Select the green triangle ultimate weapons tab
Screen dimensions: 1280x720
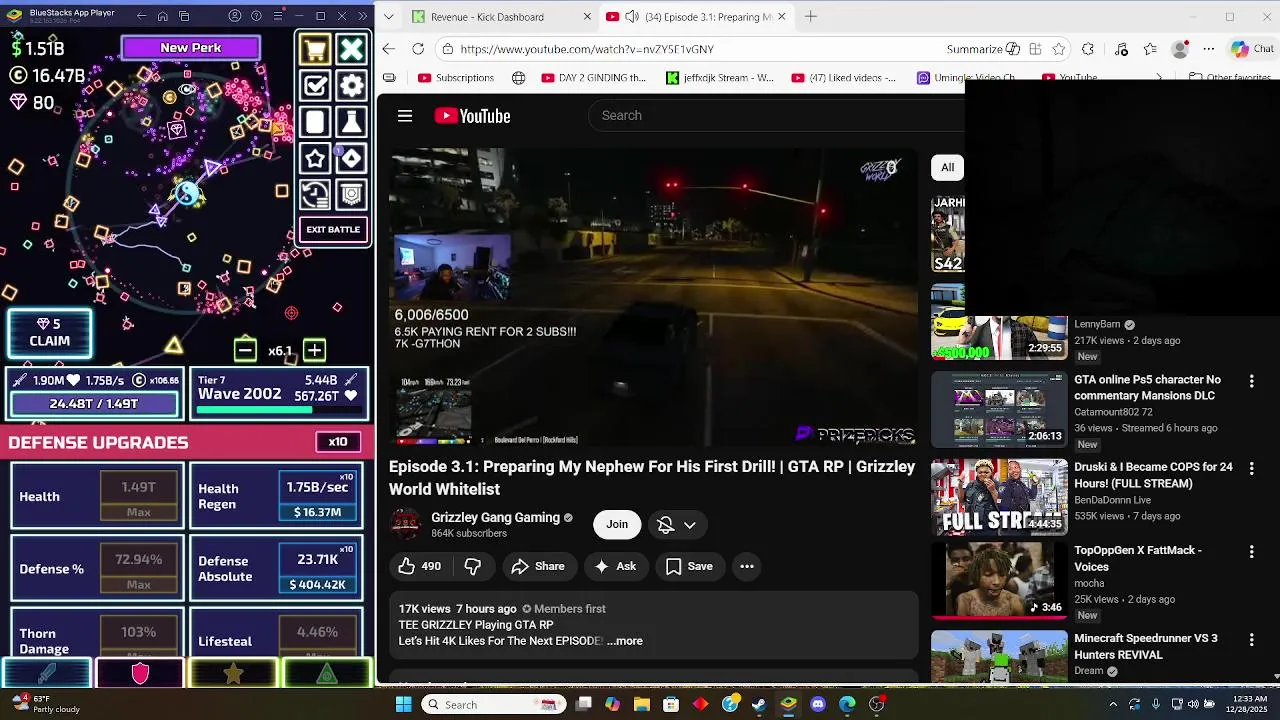click(x=327, y=674)
